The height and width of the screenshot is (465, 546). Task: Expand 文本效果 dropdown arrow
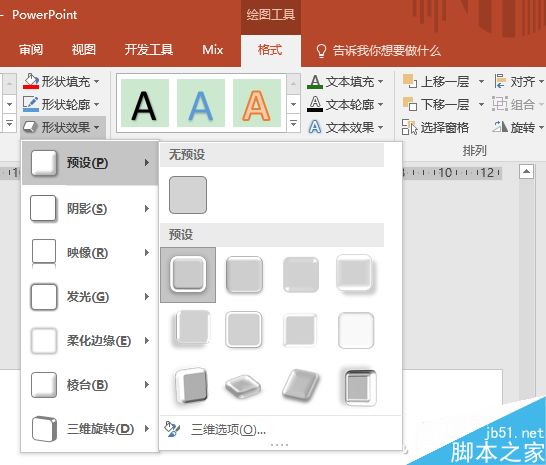tap(381, 128)
